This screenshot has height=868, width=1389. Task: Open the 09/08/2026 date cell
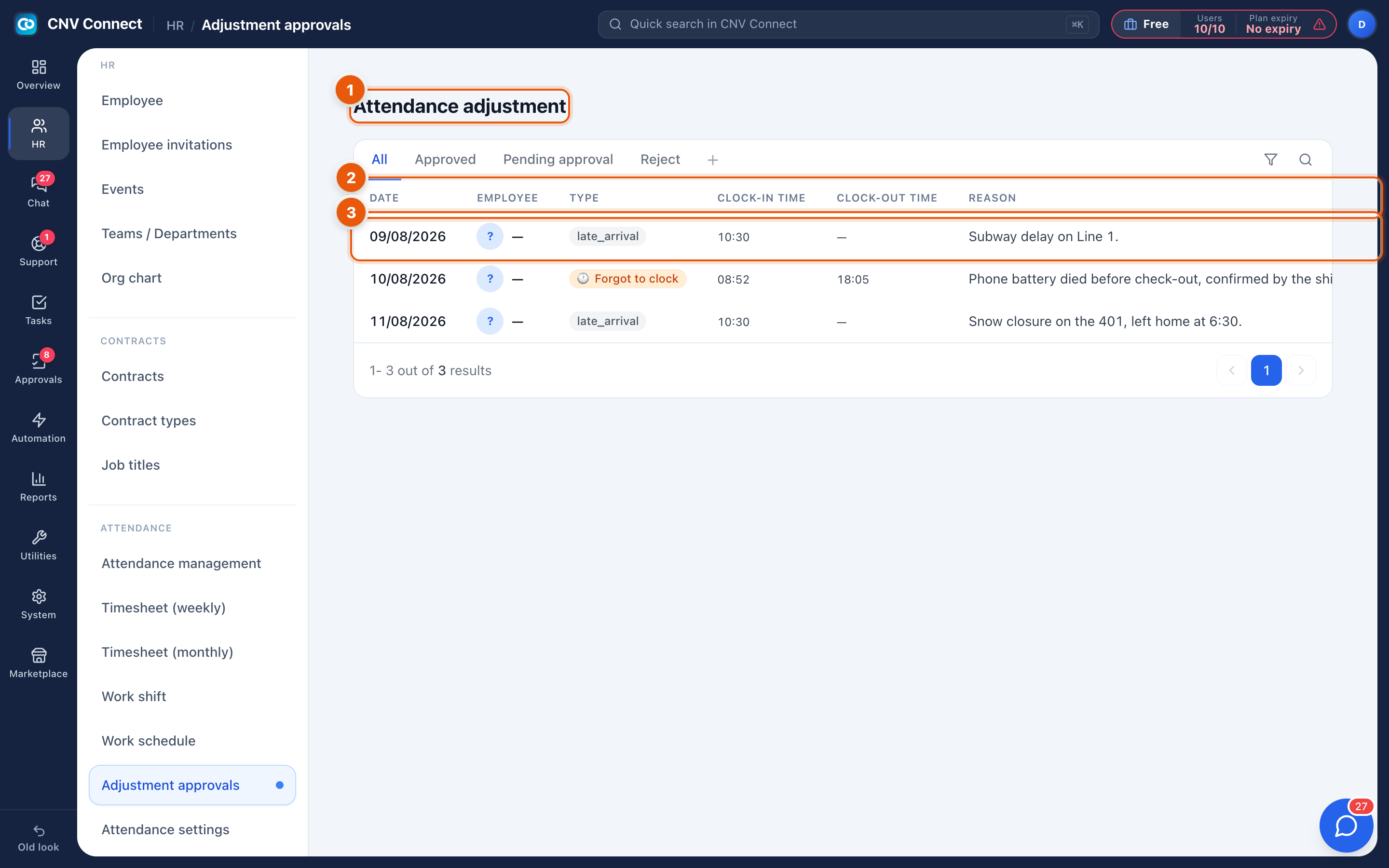click(x=408, y=236)
